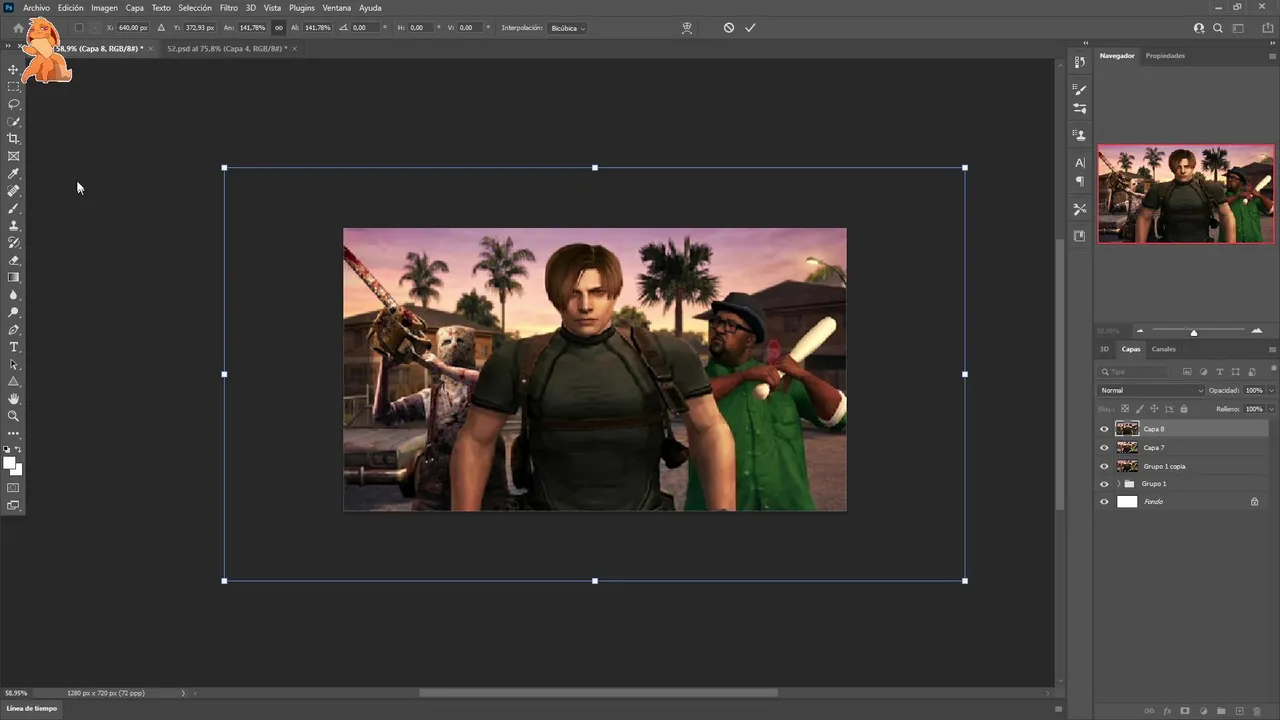Open the Navegador panel menu
The image size is (1280, 720).
click(x=1272, y=56)
